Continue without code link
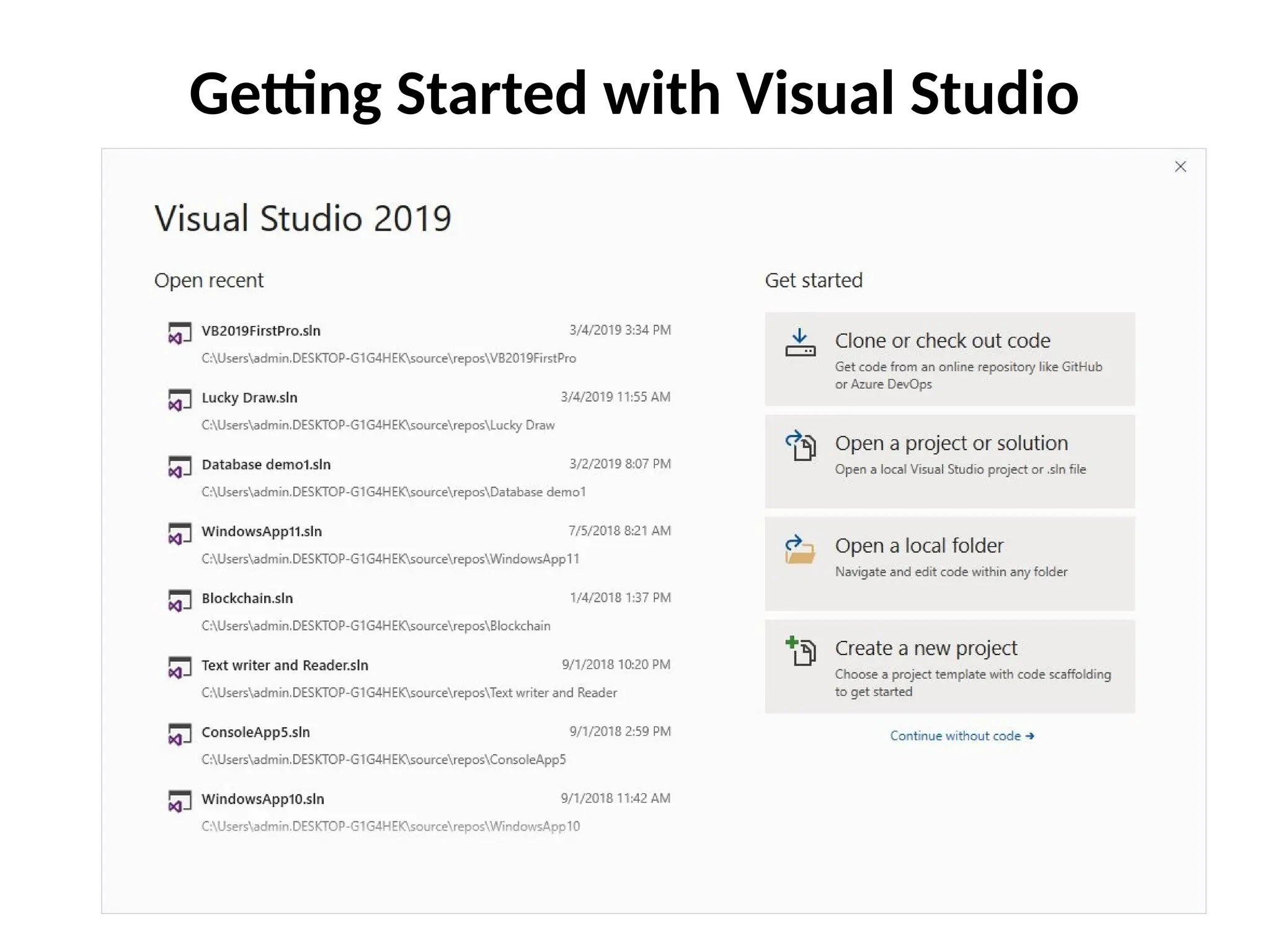The width and height of the screenshot is (1270, 952). click(961, 736)
